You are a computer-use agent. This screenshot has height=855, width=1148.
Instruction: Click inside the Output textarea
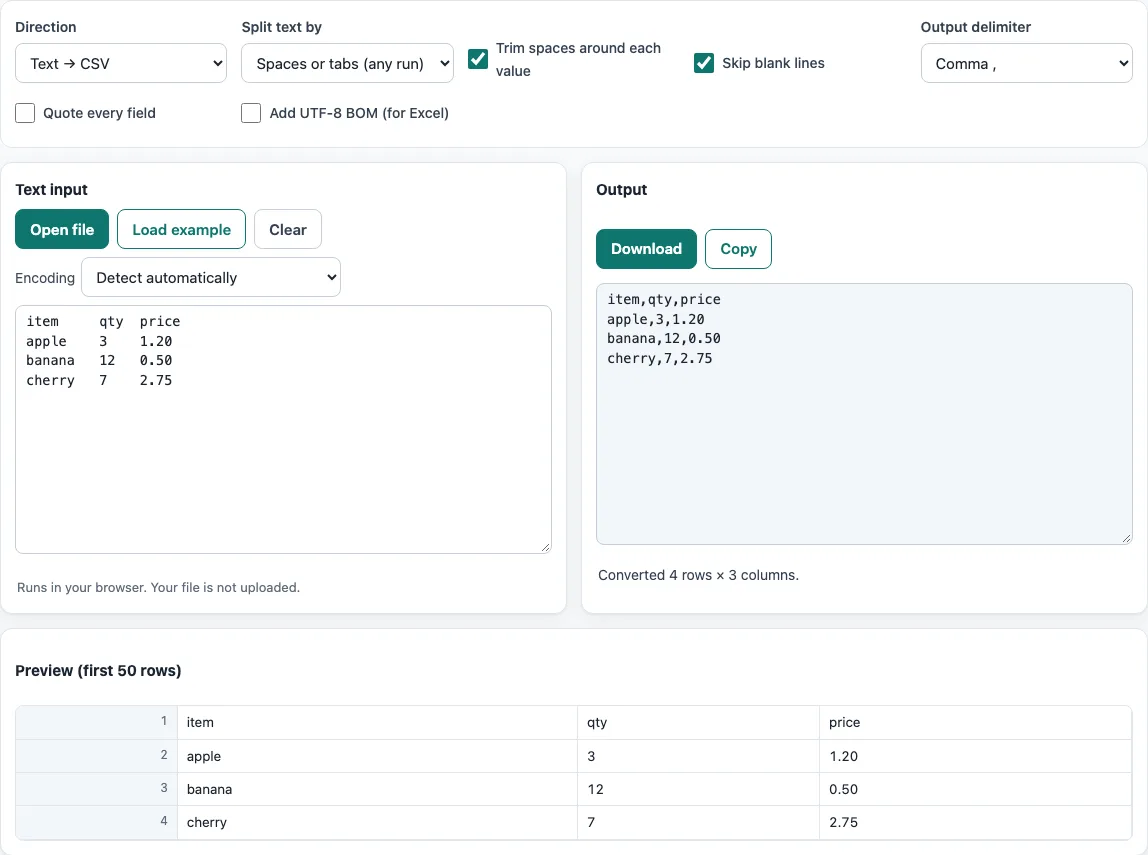click(x=864, y=414)
